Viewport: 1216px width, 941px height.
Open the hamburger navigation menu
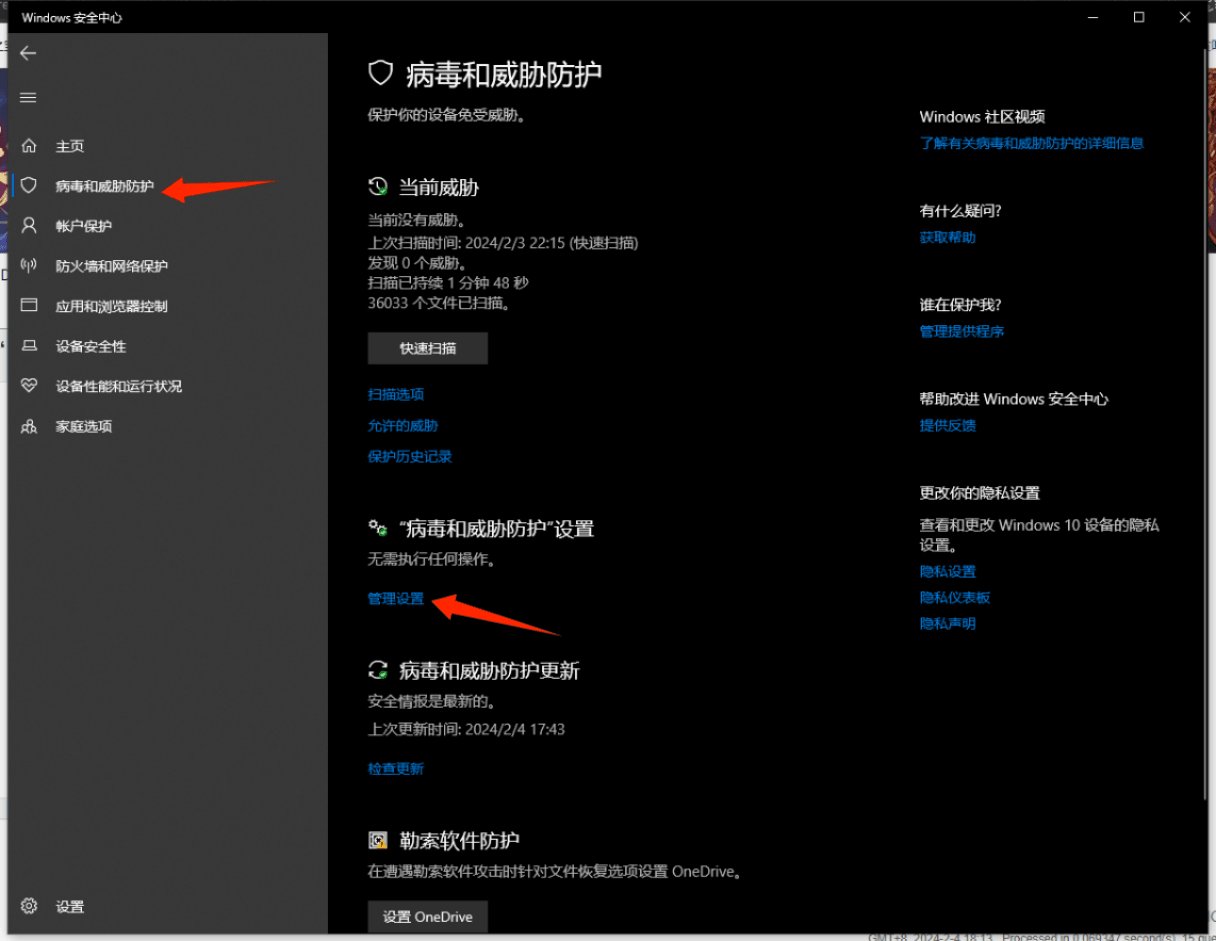pyautogui.click(x=28, y=97)
